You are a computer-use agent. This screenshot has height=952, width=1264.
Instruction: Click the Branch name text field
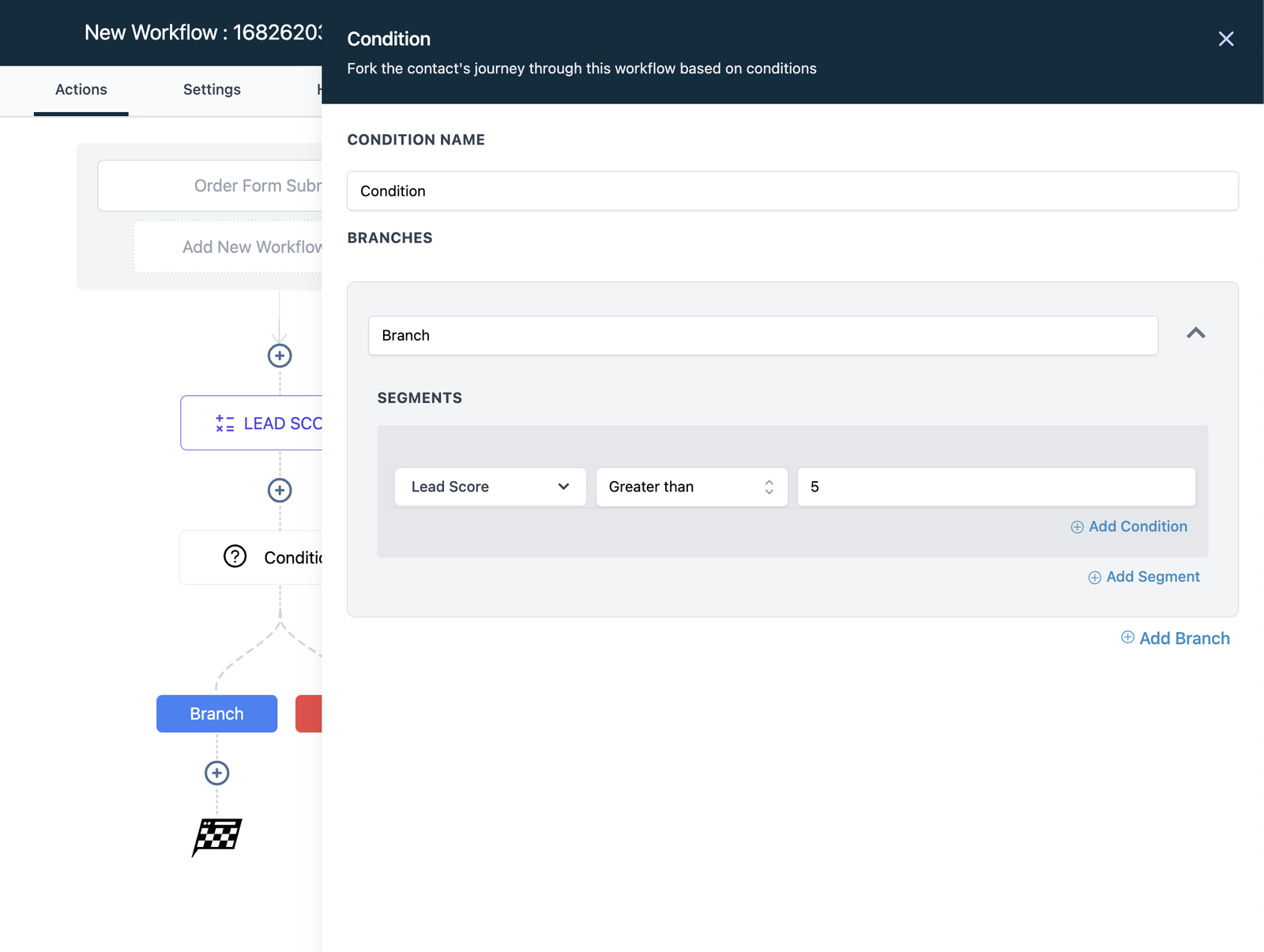(x=762, y=336)
